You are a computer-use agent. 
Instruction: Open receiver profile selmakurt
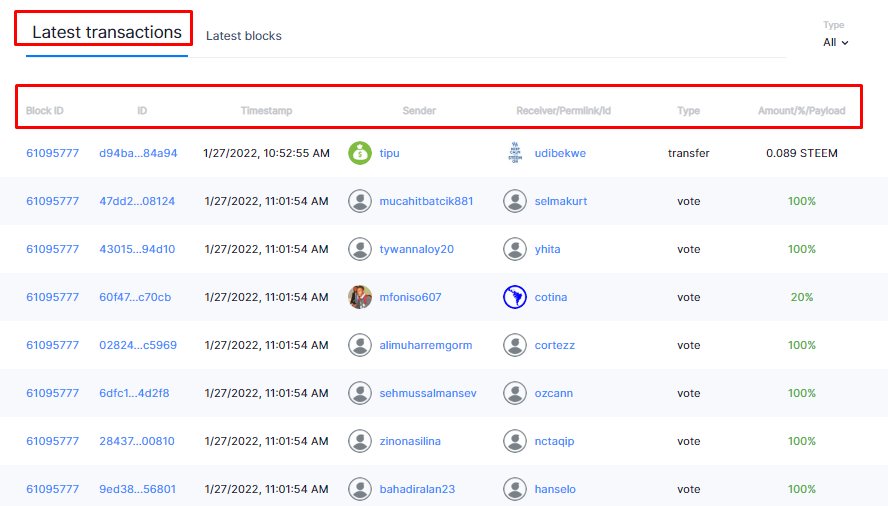[x=561, y=201]
